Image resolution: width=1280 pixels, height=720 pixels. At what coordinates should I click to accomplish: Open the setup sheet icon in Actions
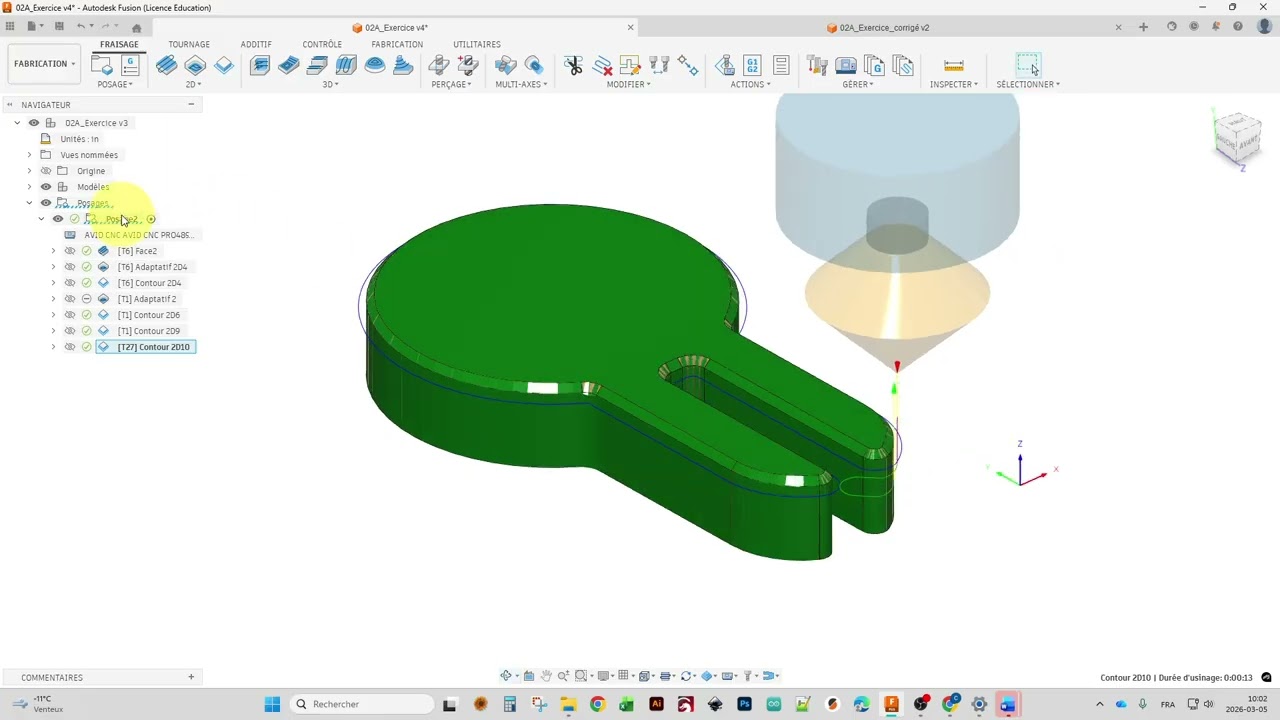click(x=781, y=65)
